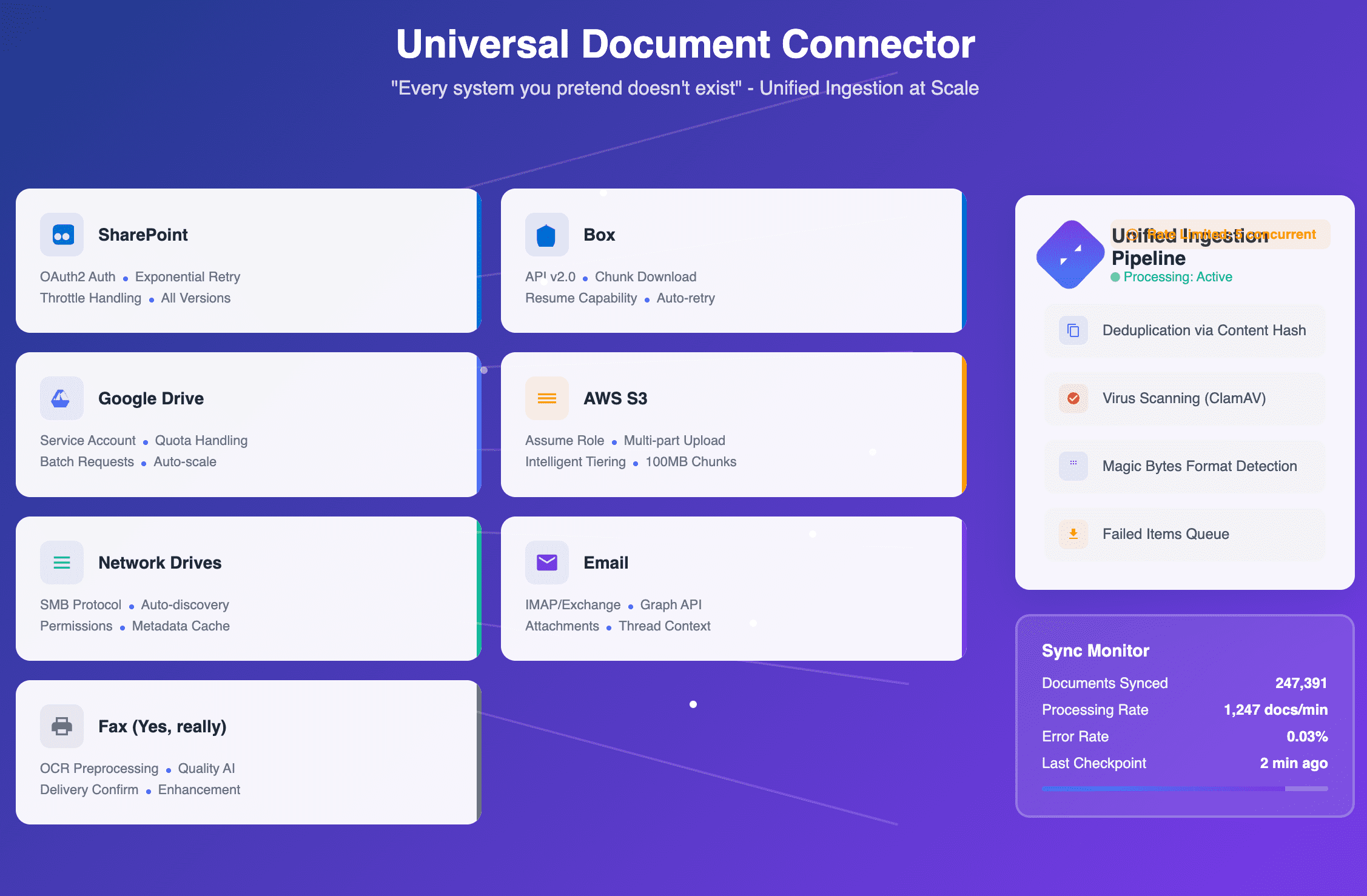Viewport: 1367px width, 896px height.
Task: Select the Magic Bytes Format Detection item
Action: coord(1199,466)
